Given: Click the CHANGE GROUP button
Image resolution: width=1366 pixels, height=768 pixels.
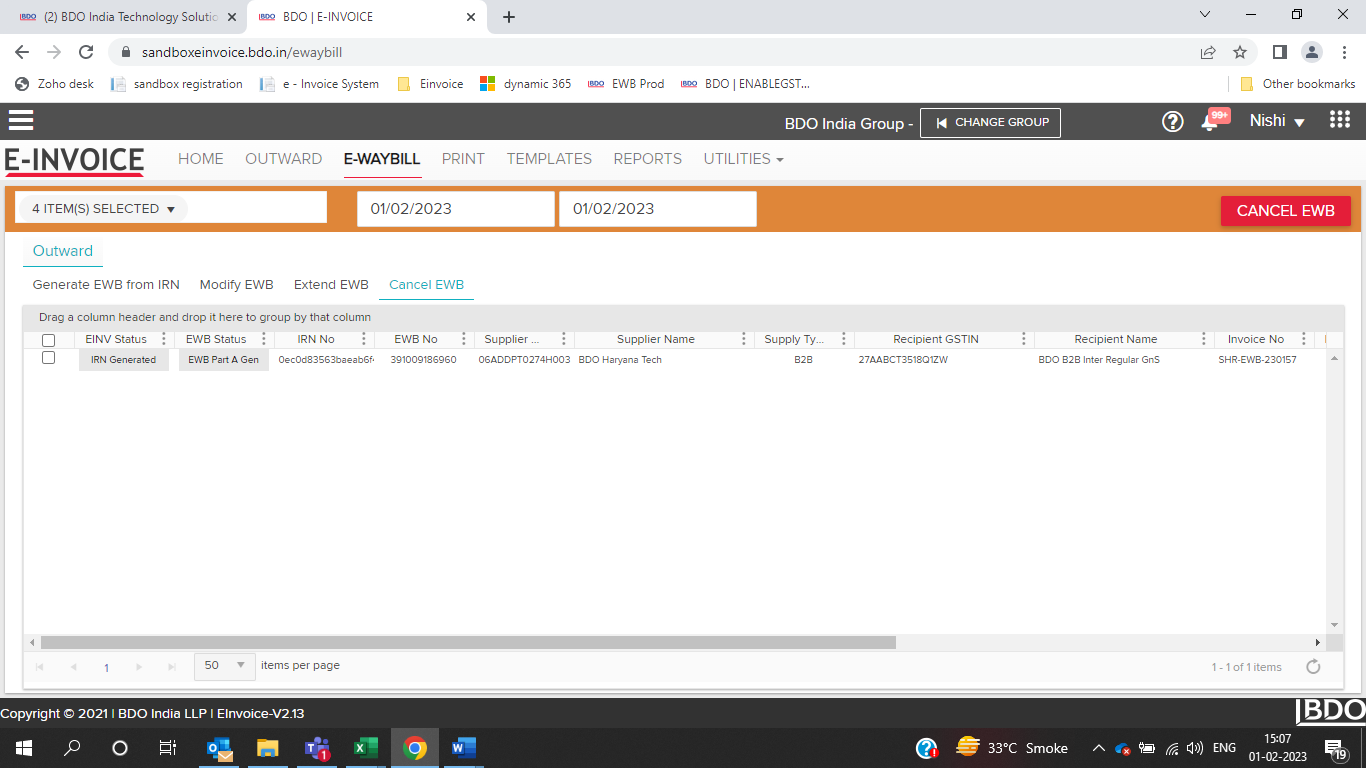Looking at the screenshot, I should tap(990, 123).
